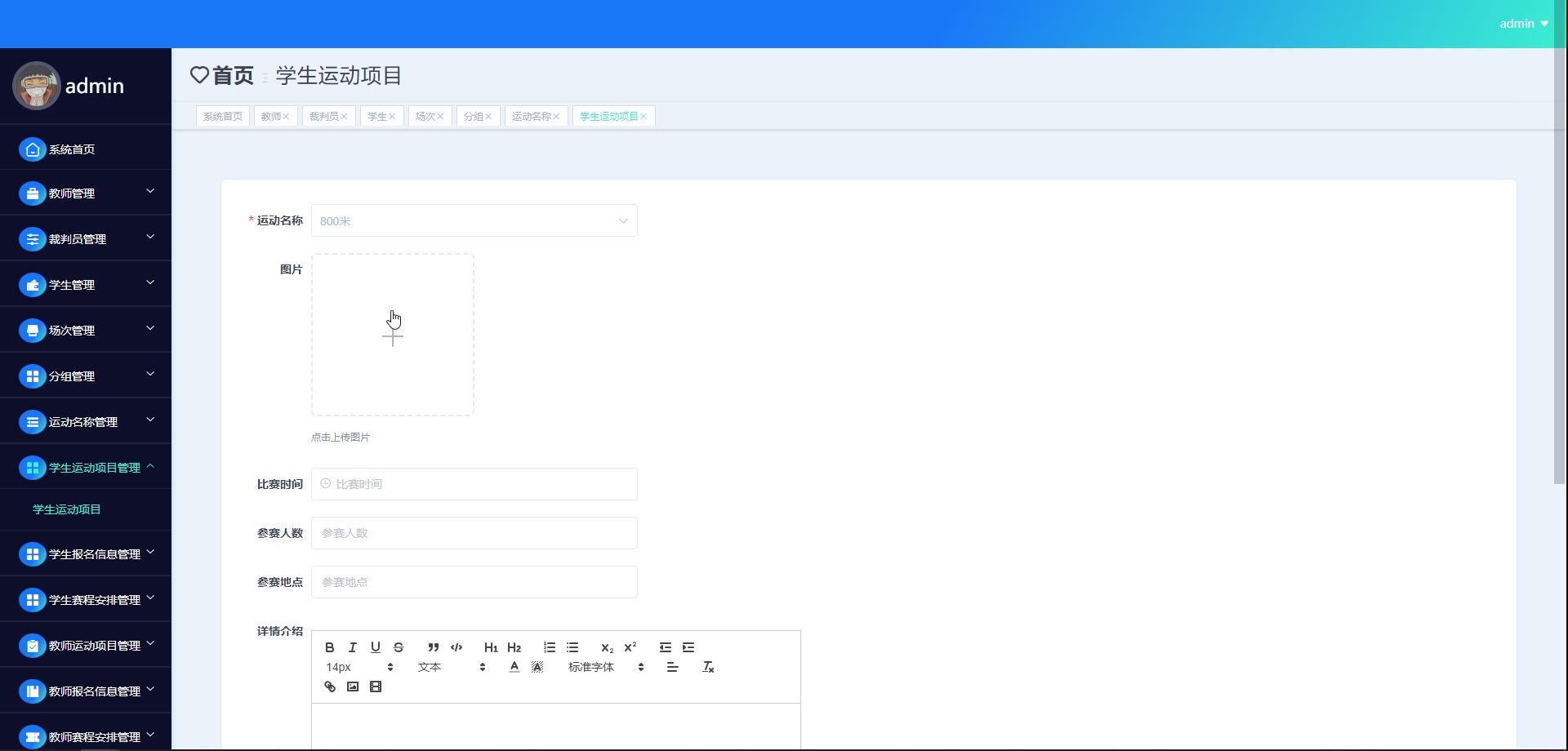Open the text background color picker
1568x751 pixels.
click(537, 667)
